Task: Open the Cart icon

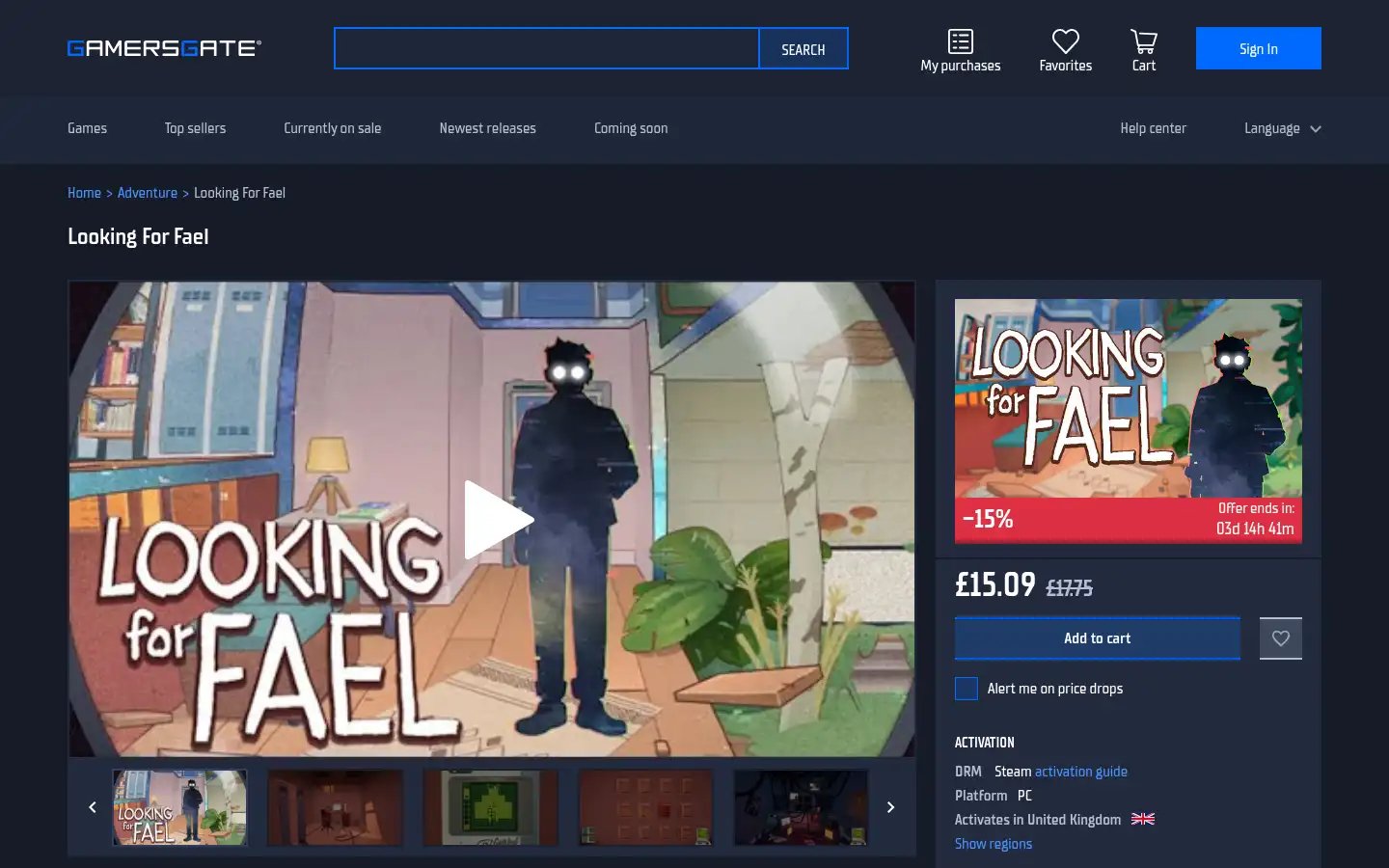Action: (x=1144, y=41)
